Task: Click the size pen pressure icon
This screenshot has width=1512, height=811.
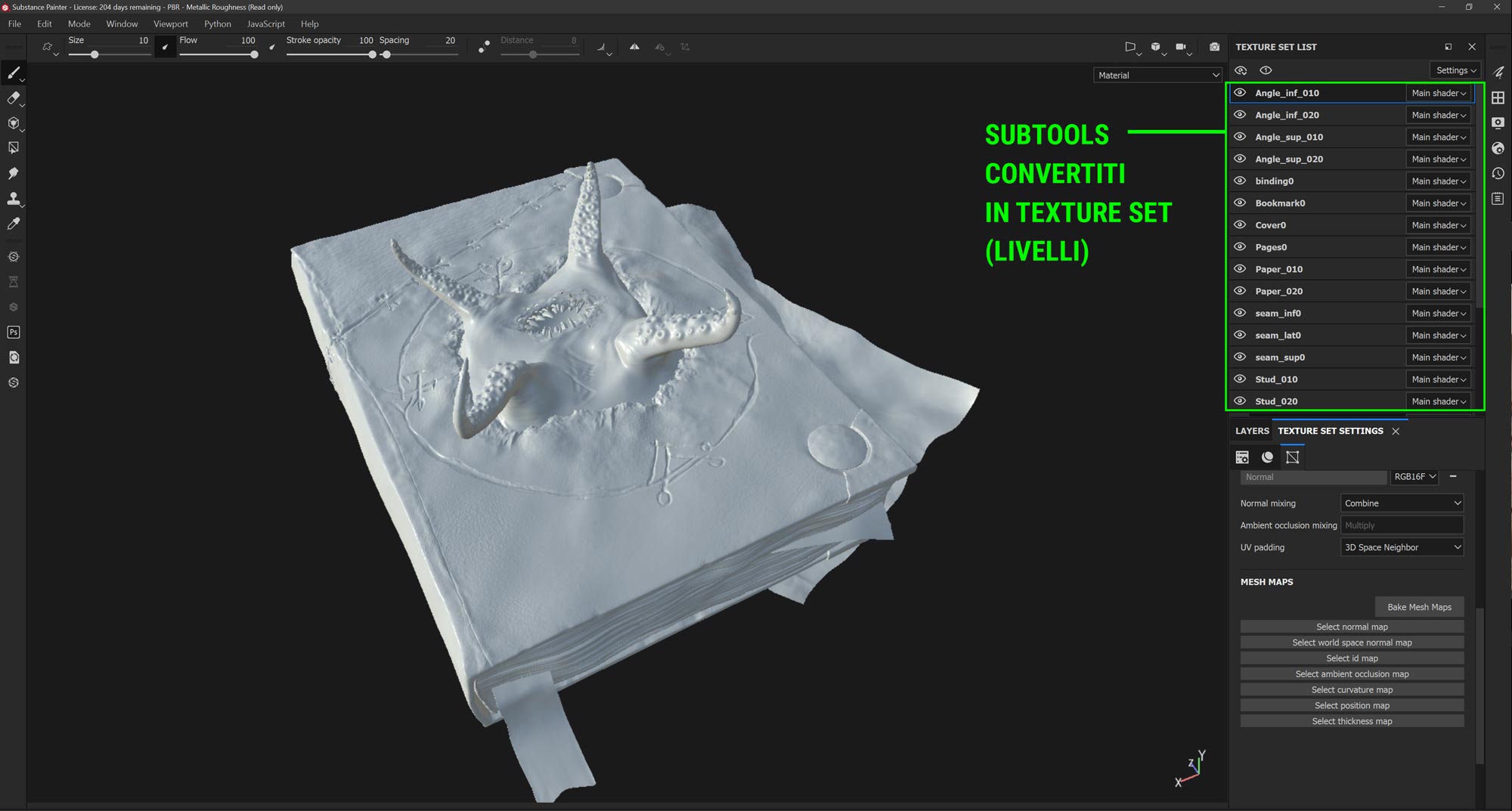Action: pos(165,47)
